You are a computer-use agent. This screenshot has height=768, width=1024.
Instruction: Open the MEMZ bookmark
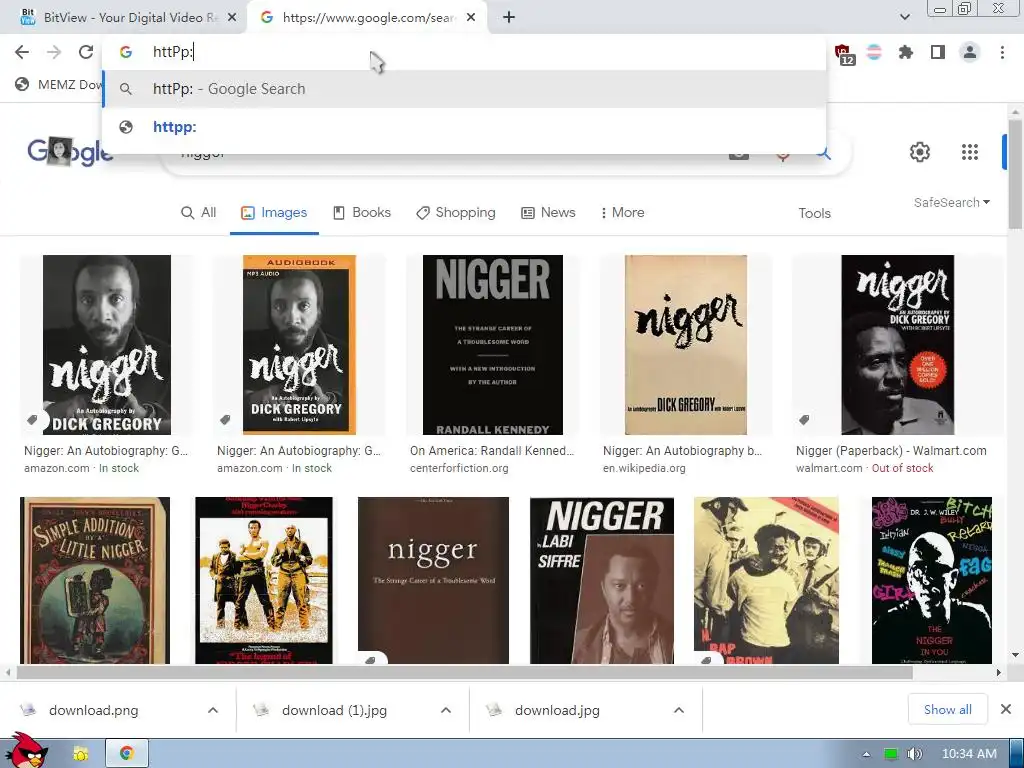pyautogui.click(x=59, y=84)
